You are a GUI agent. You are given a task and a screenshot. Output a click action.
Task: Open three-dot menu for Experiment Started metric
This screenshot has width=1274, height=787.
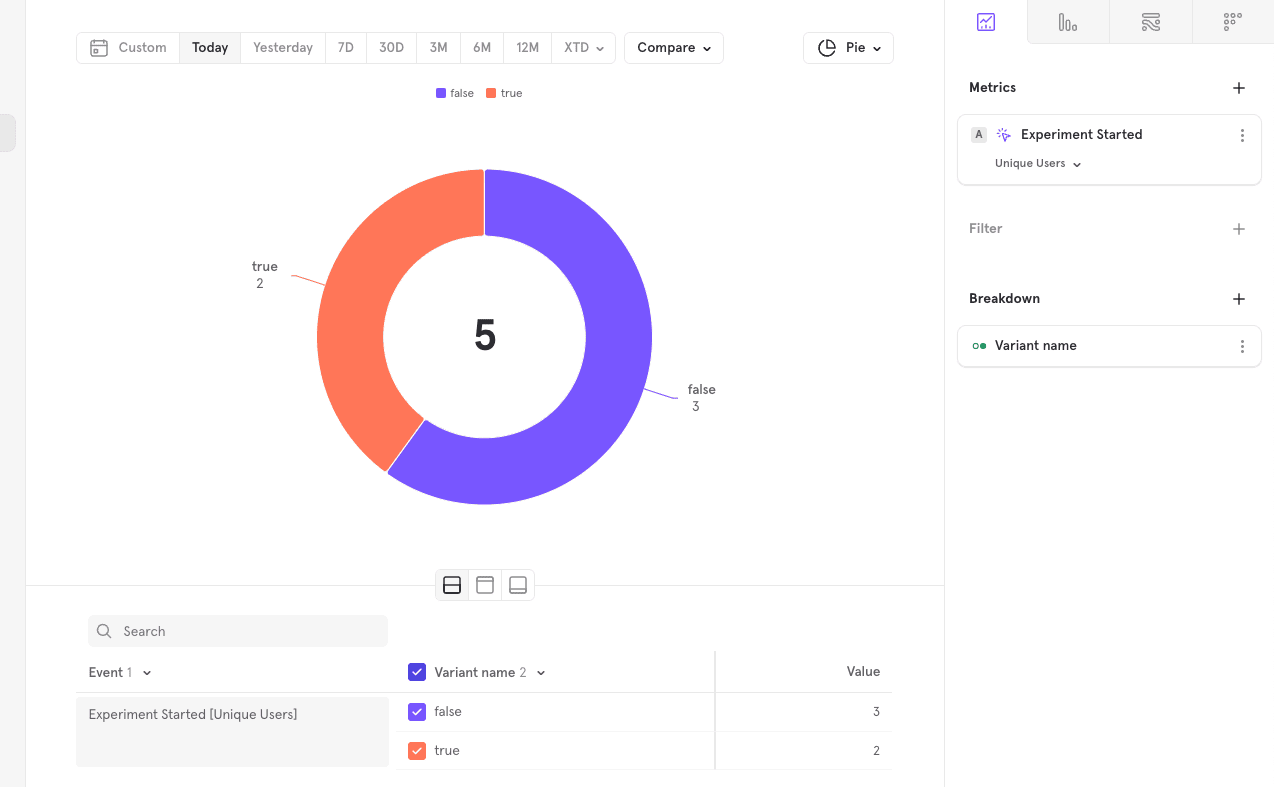click(x=1242, y=136)
